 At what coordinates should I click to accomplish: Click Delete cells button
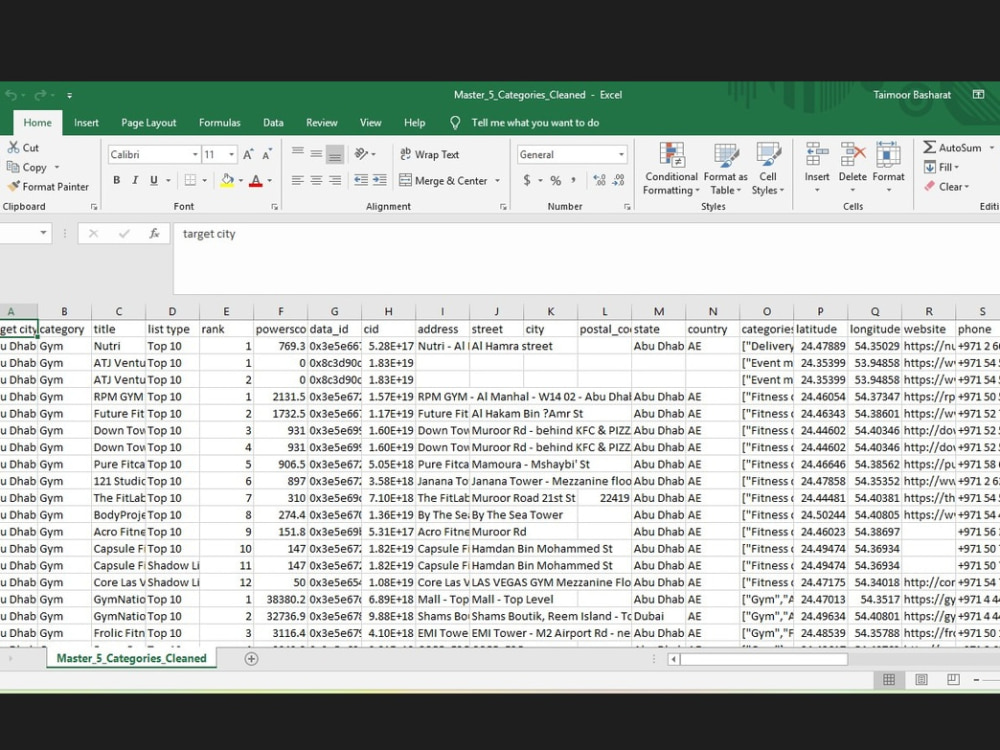pos(853,168)
